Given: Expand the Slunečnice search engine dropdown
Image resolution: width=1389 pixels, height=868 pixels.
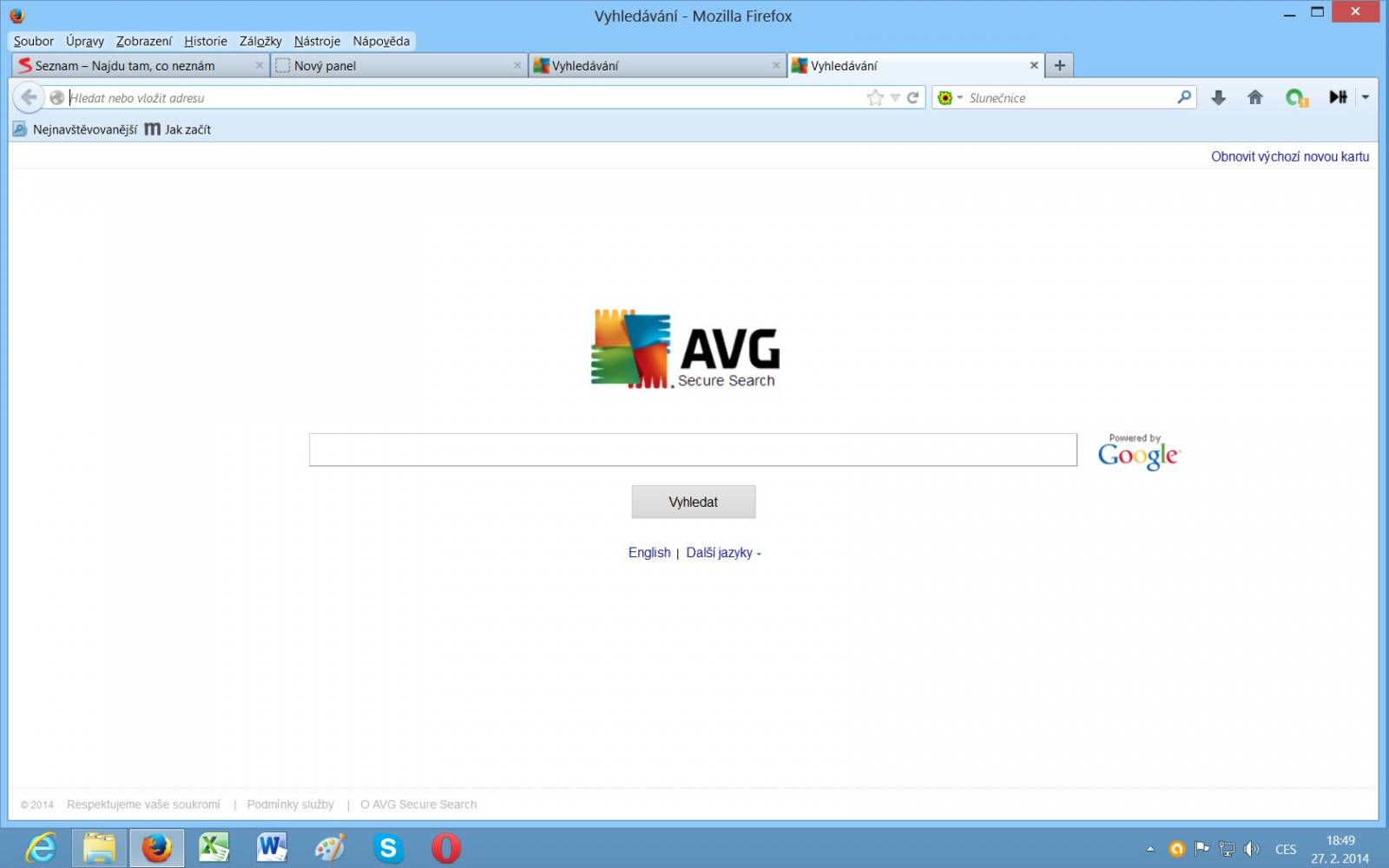Looking at the screenshot, I should pos(951,98).
